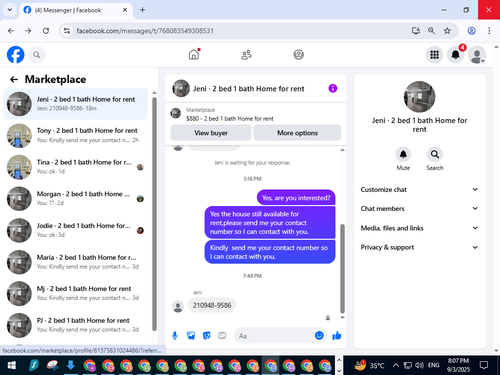Show hidden system tray icons chevron
This screenshot has height=375, width=500.
pos(395,365)
